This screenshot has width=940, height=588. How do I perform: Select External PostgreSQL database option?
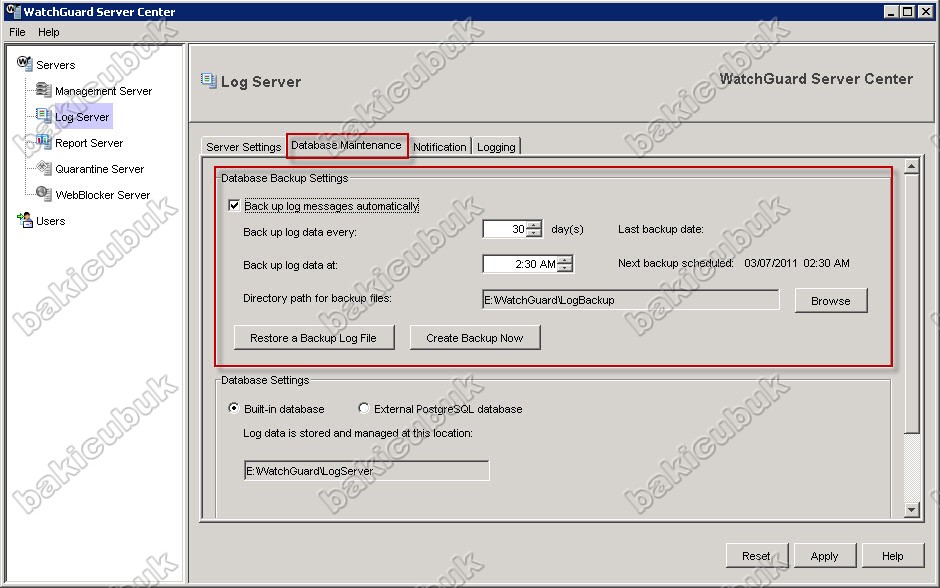point(363,408)
